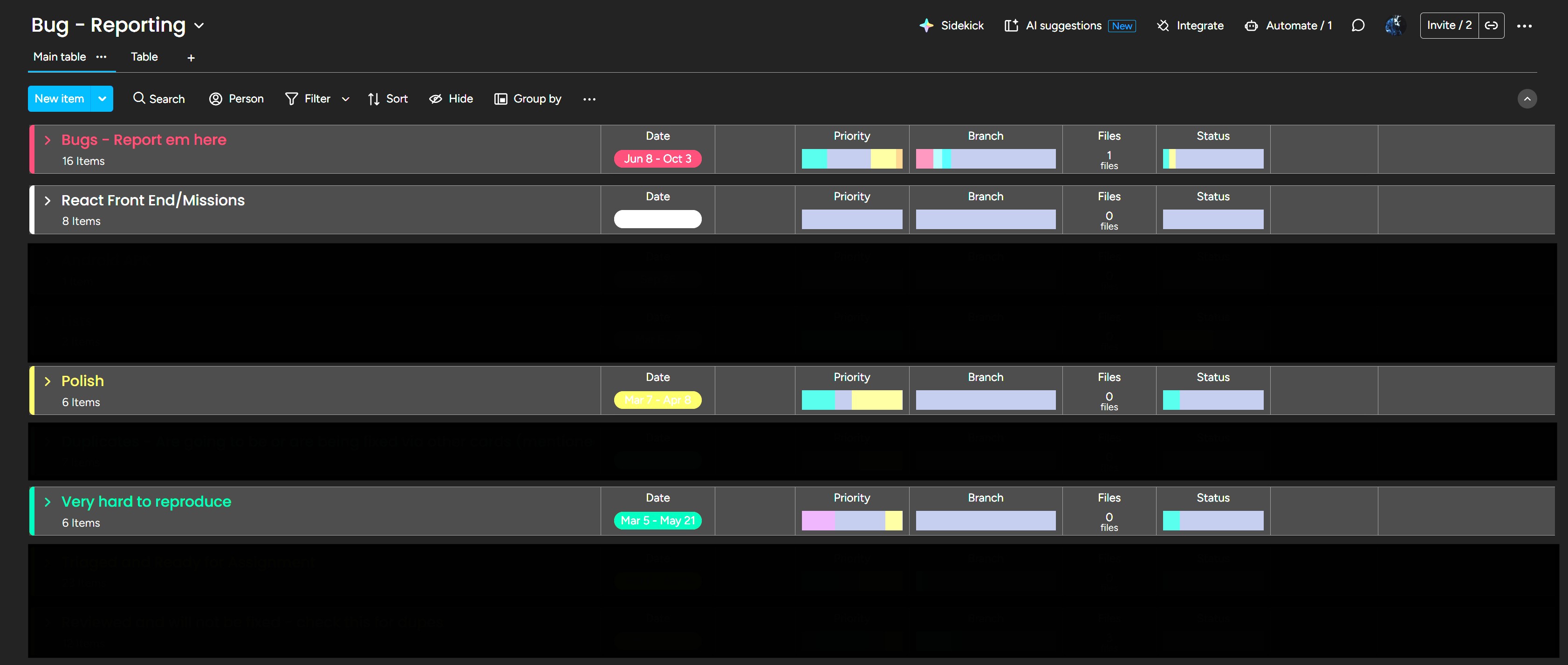
Task: Expand the Polish group
Action: pos(48,381)
